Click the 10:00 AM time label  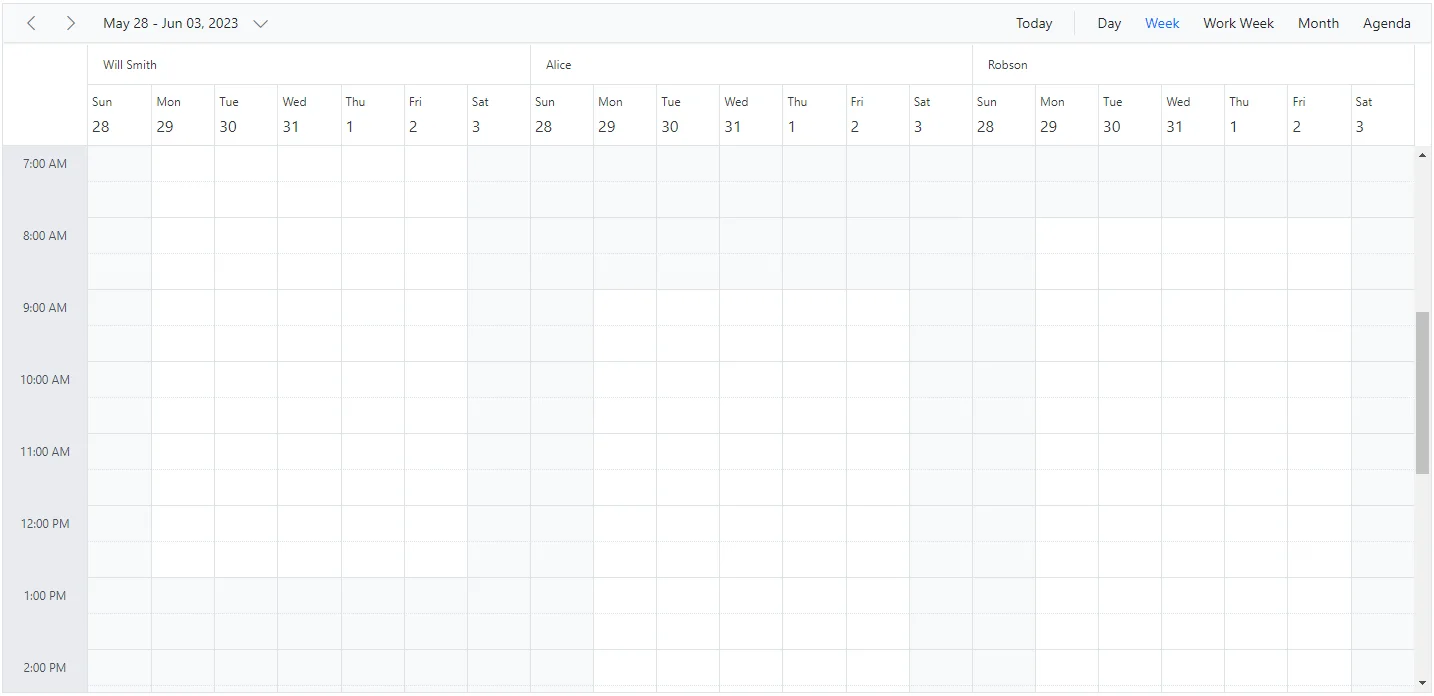pos(45,380)
